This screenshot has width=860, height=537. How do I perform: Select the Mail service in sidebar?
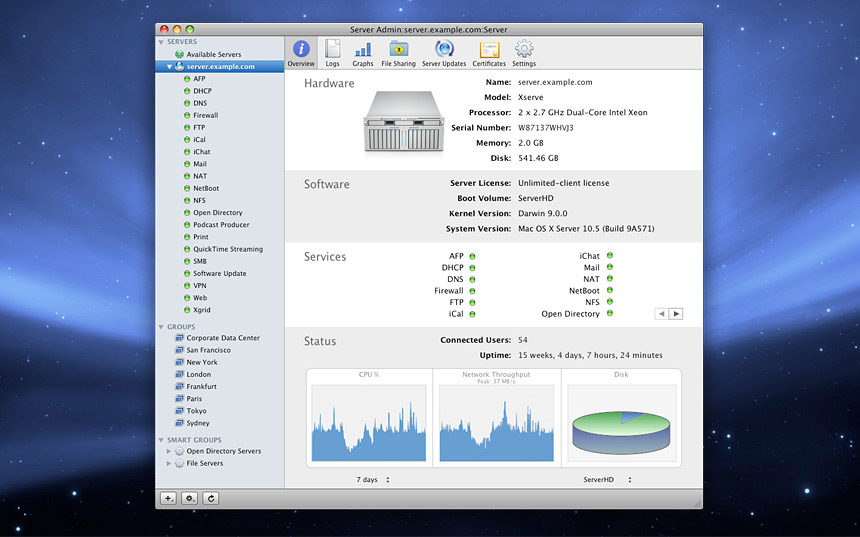200,164
